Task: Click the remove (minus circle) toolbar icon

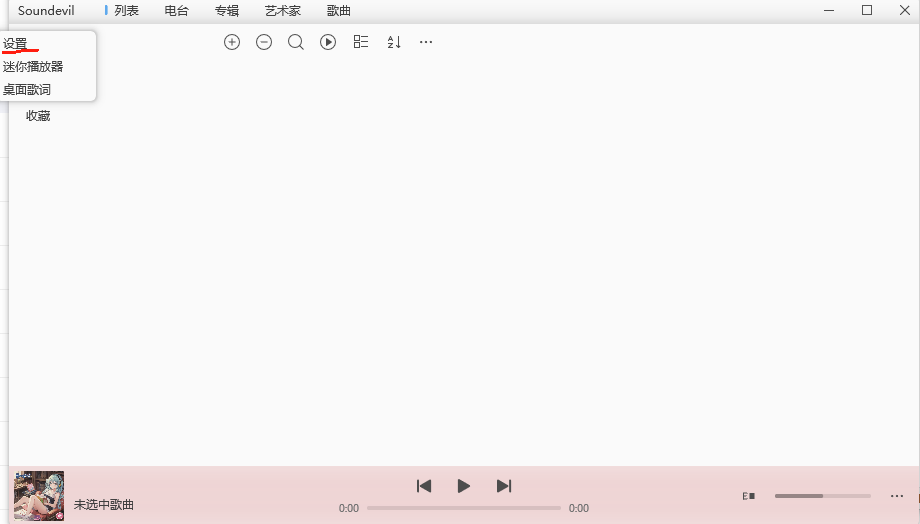Action: pyautogui.click(x=264, y=42)
